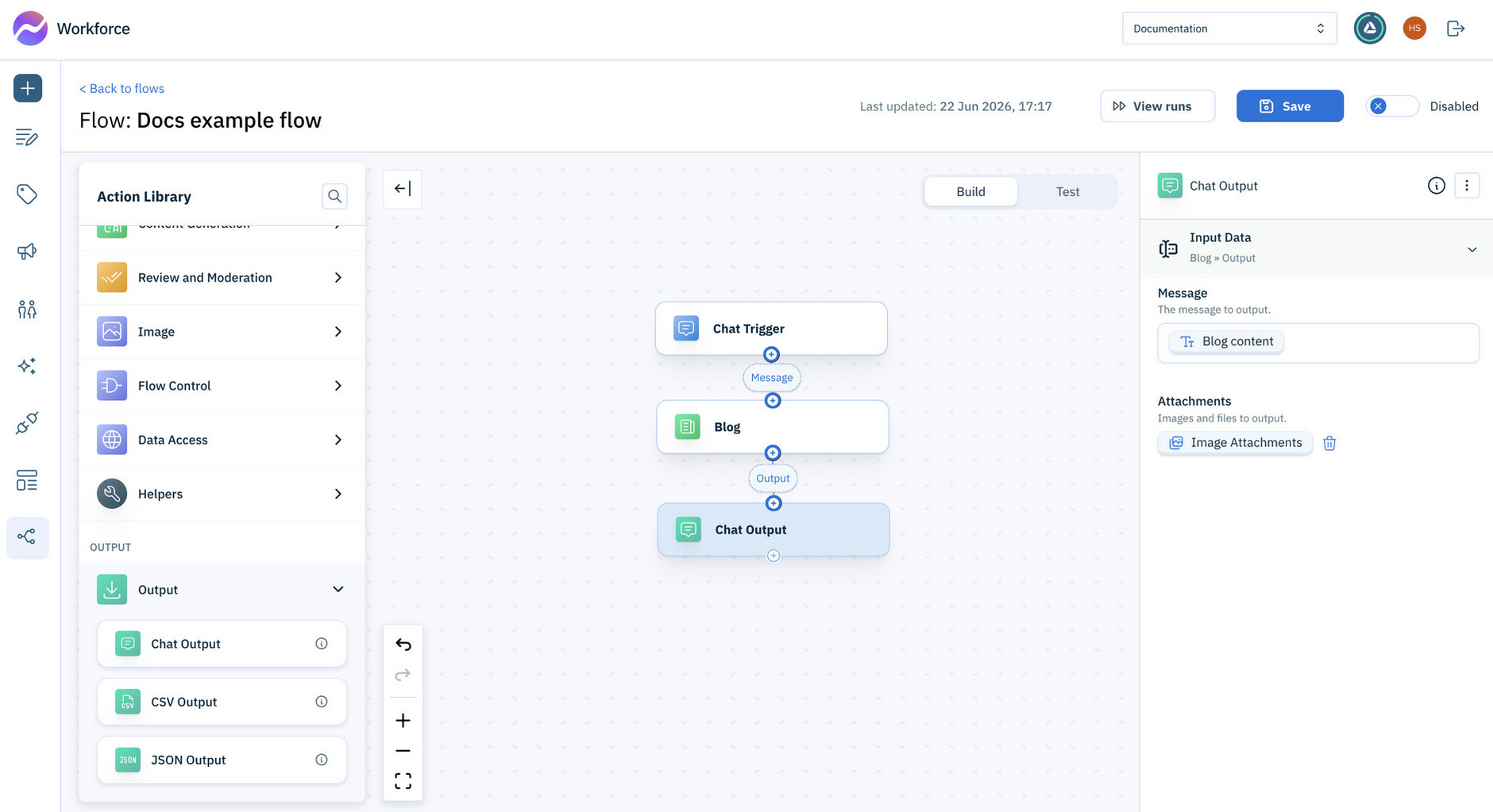Show info for Chat Output action
The image size is (1493, 812).
(322, 644)
